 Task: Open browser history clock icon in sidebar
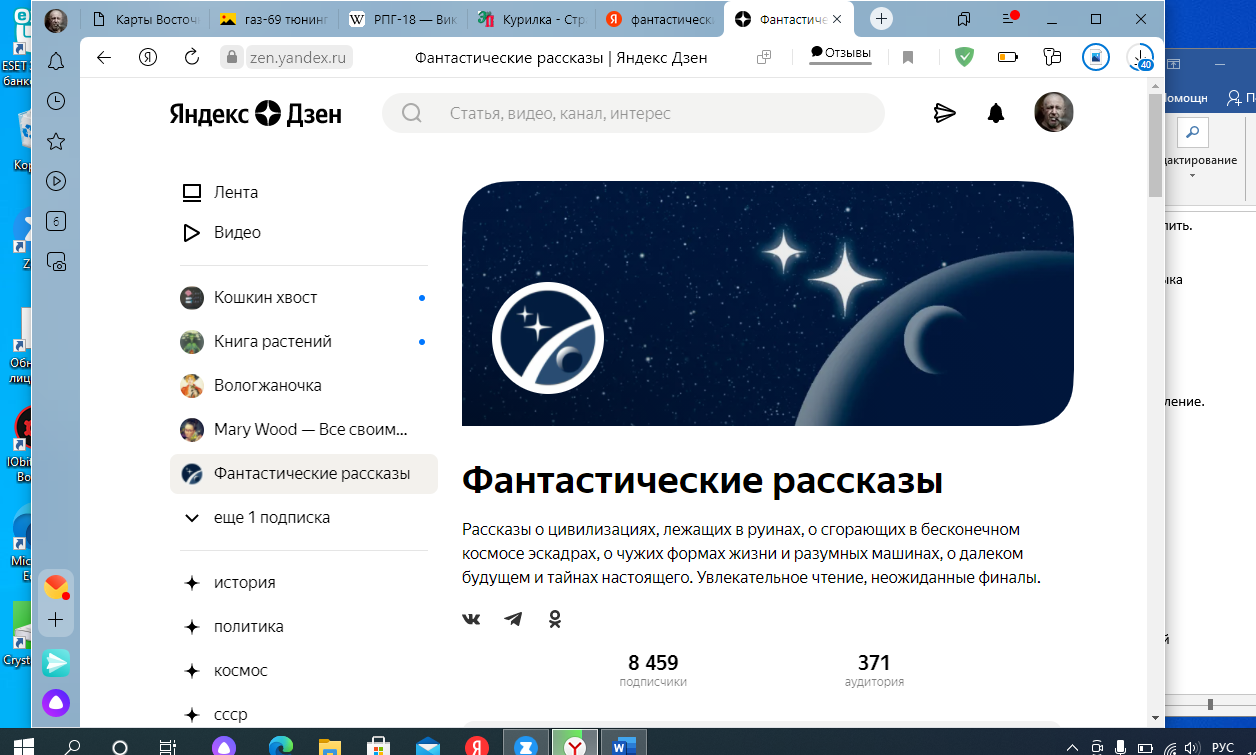pyautogui.click(x=56, y=101)
